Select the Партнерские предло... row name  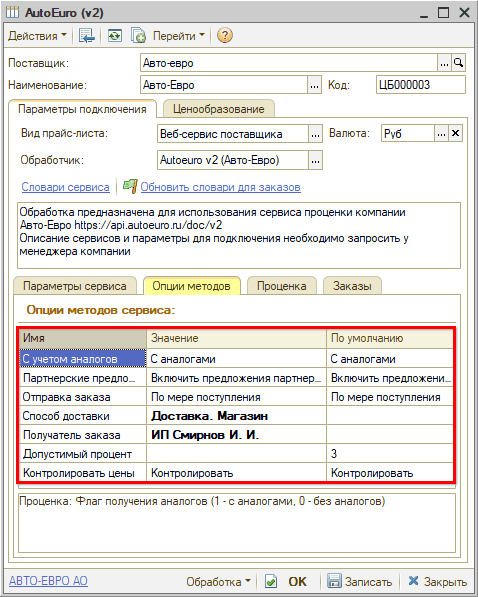click(x=83, y=378)
